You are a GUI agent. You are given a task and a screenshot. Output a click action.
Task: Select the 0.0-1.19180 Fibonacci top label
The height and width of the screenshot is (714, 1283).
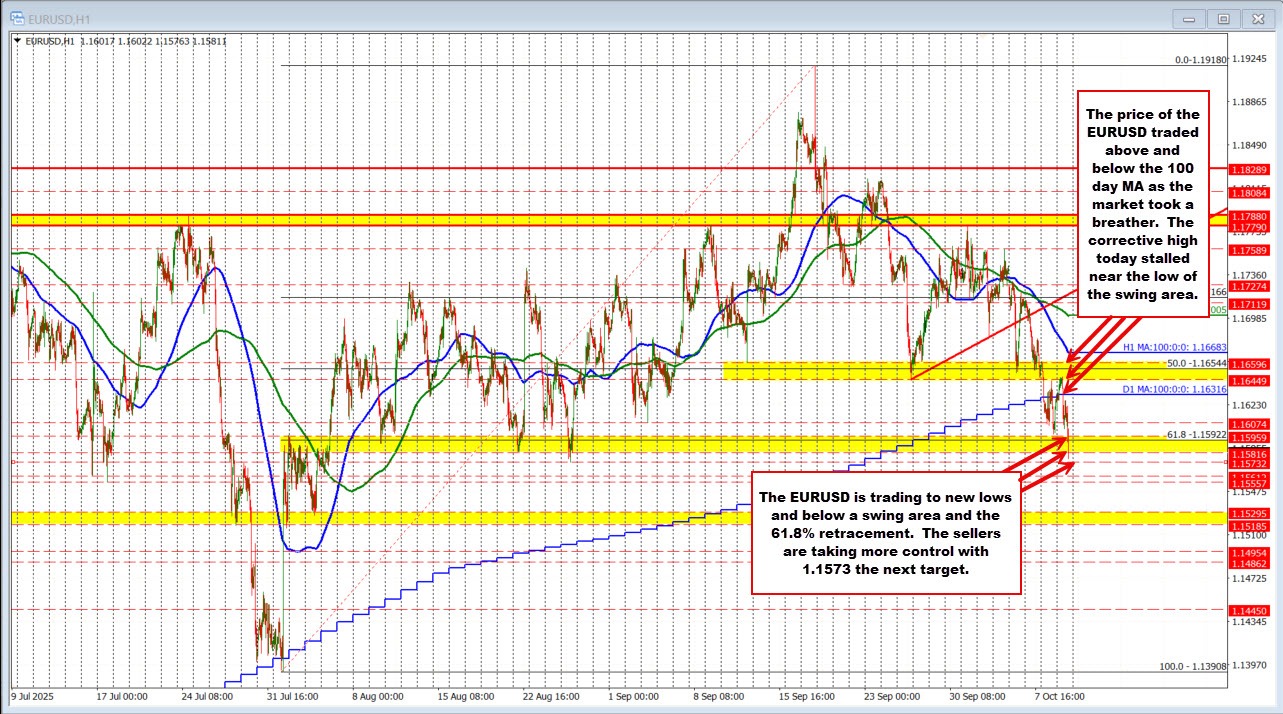tap(1199, 60)
